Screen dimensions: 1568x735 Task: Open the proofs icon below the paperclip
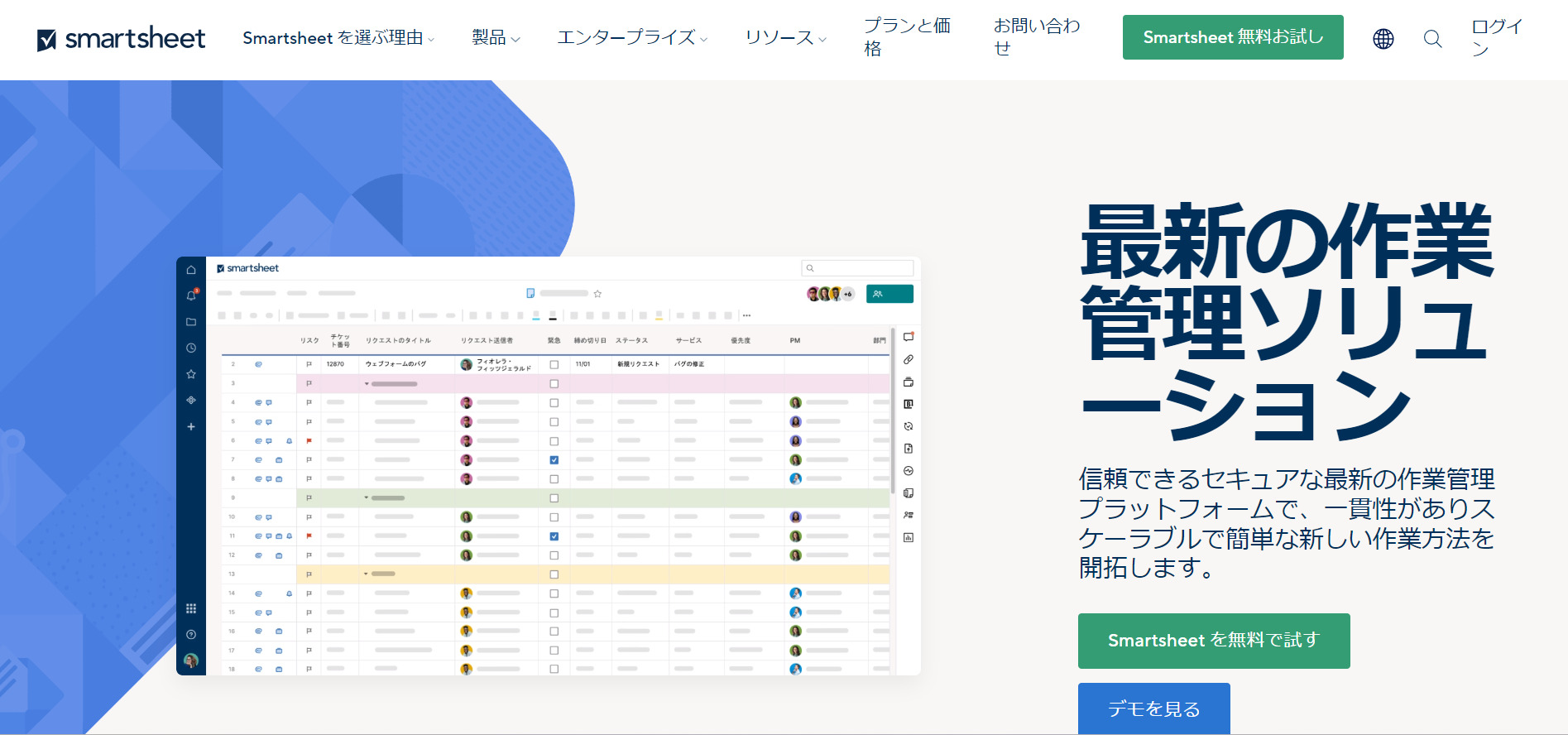[909, 382]
